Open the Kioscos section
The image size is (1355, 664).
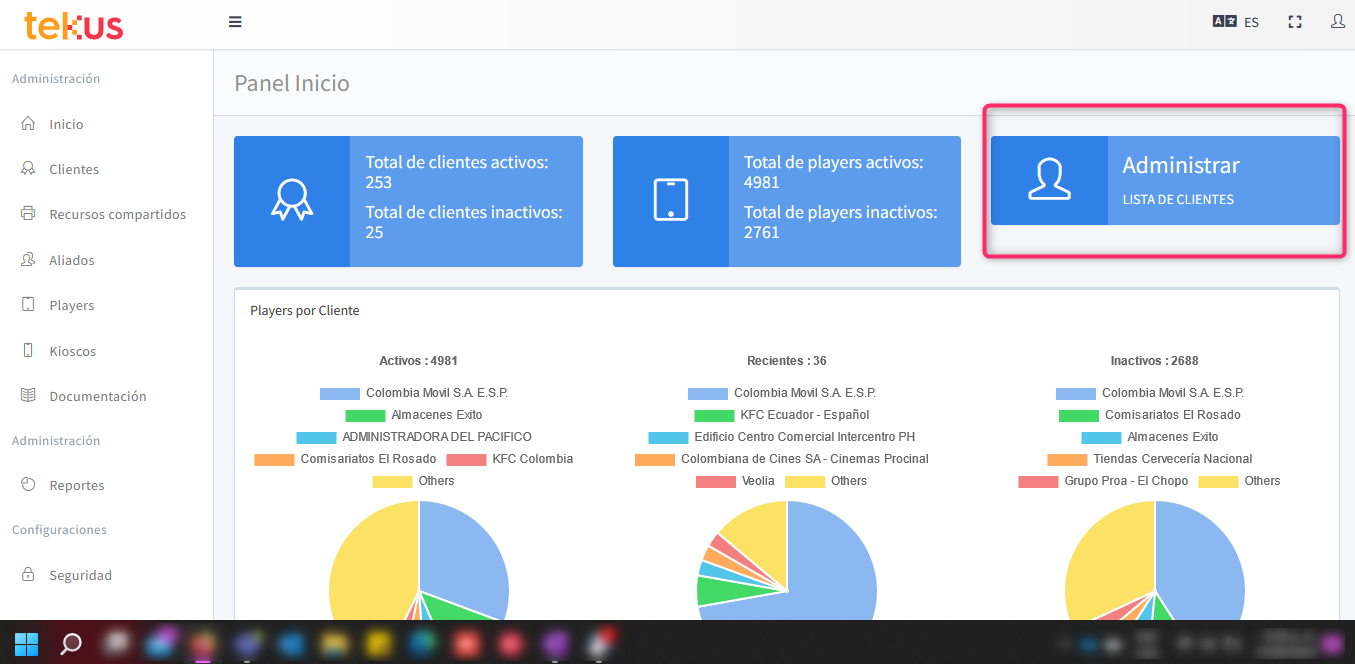tap(72, 351)
